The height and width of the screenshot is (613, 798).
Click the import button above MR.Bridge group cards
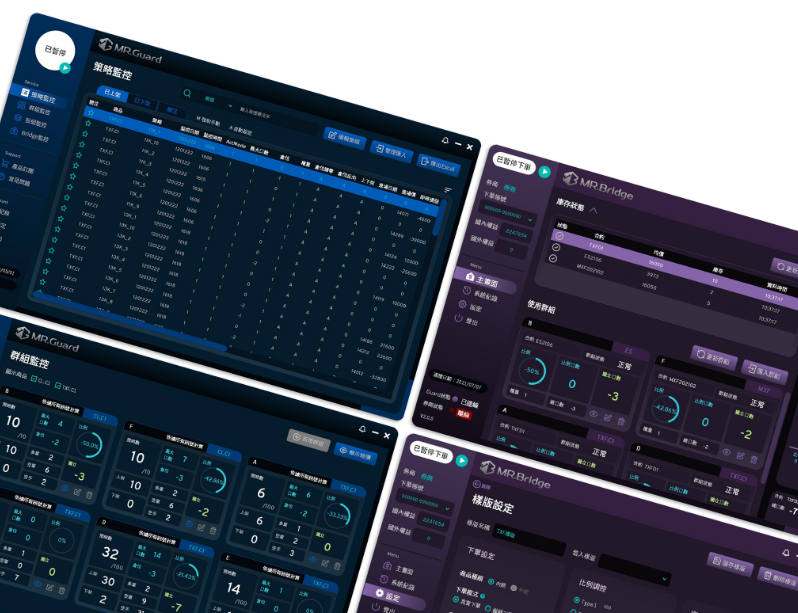pyautogui.click(x=764, y=372)
